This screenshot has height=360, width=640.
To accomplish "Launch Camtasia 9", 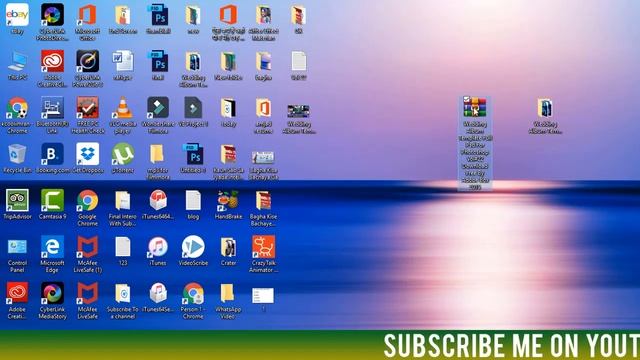I will 52,201.
